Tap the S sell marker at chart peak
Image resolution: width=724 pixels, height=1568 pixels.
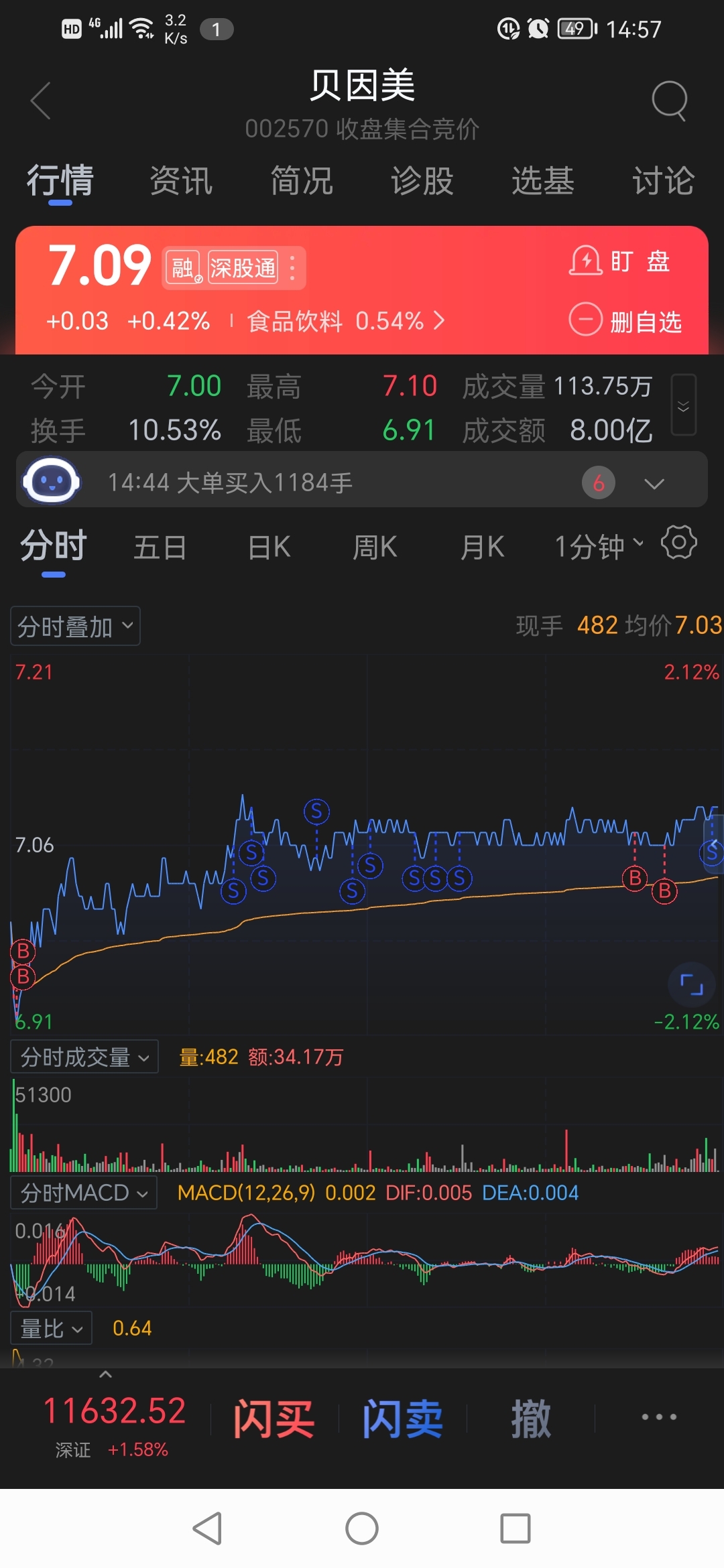(x=316, y=811)
